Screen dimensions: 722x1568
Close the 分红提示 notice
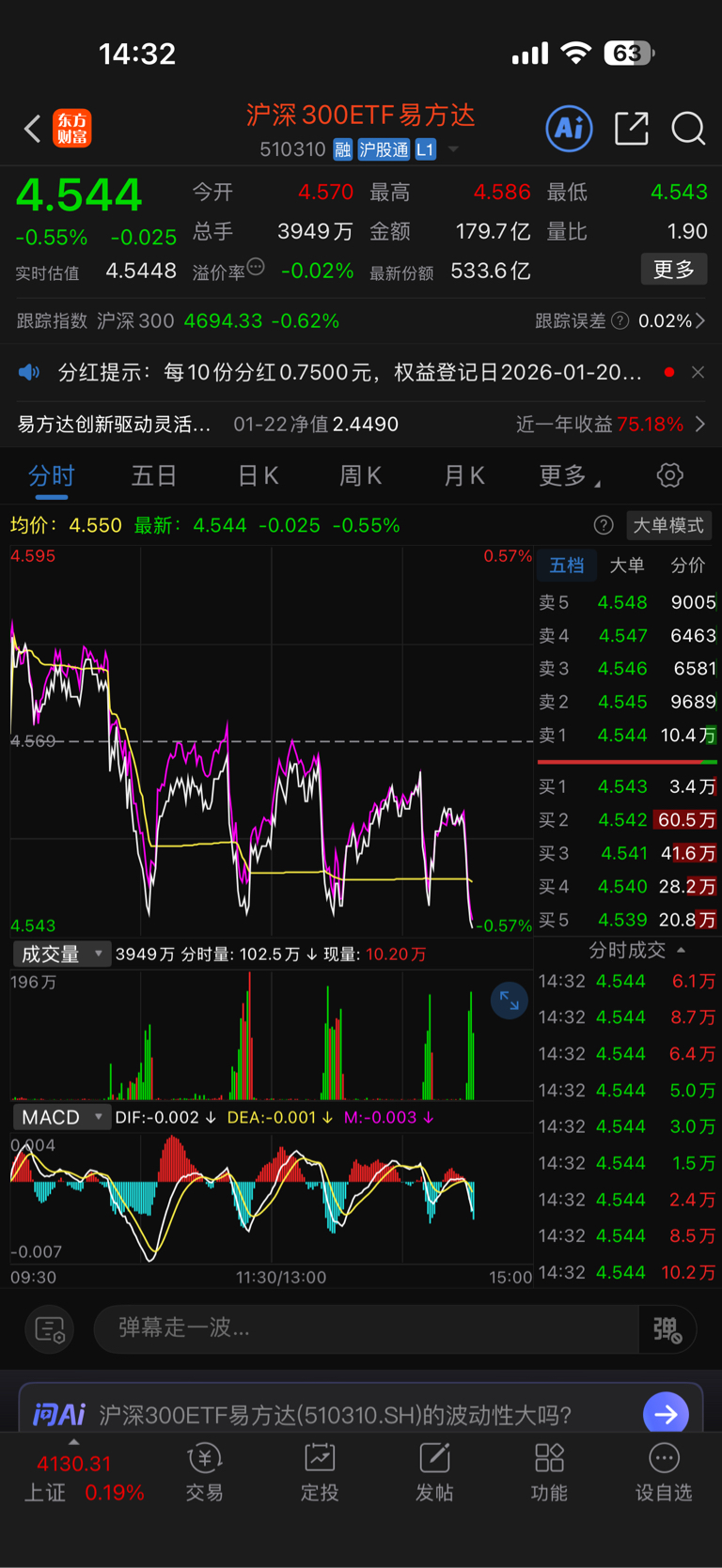tap(698, 372)
